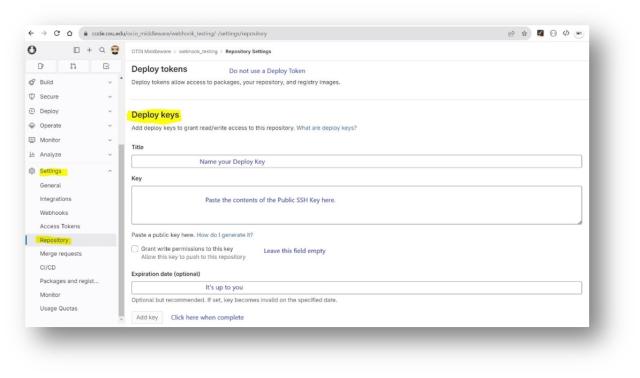Click the Secure shield icon
The image size is (640, 378).
(32, 96)
